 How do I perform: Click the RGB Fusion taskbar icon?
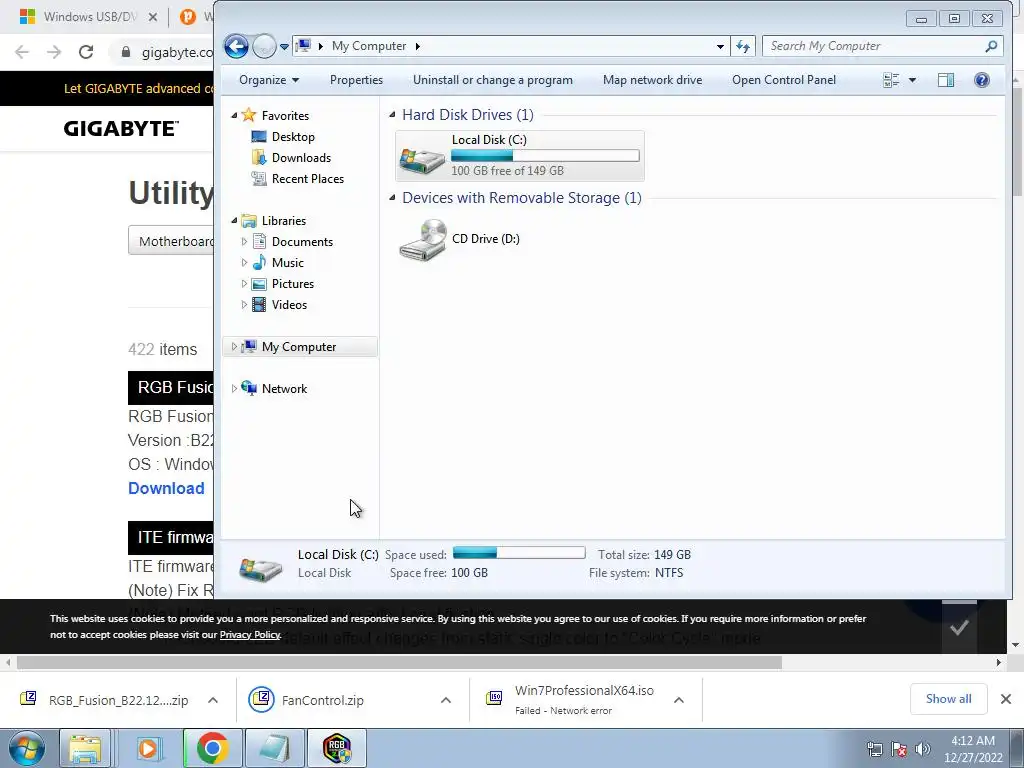click(338, 748)
